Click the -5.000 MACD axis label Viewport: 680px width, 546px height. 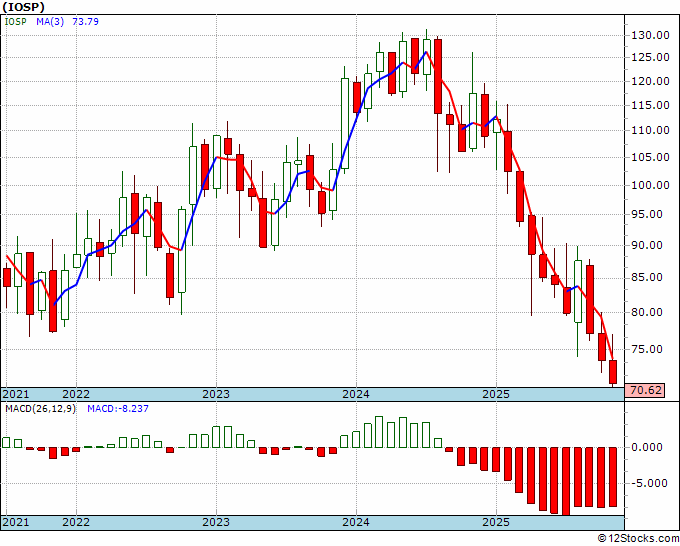click(650, 483)
